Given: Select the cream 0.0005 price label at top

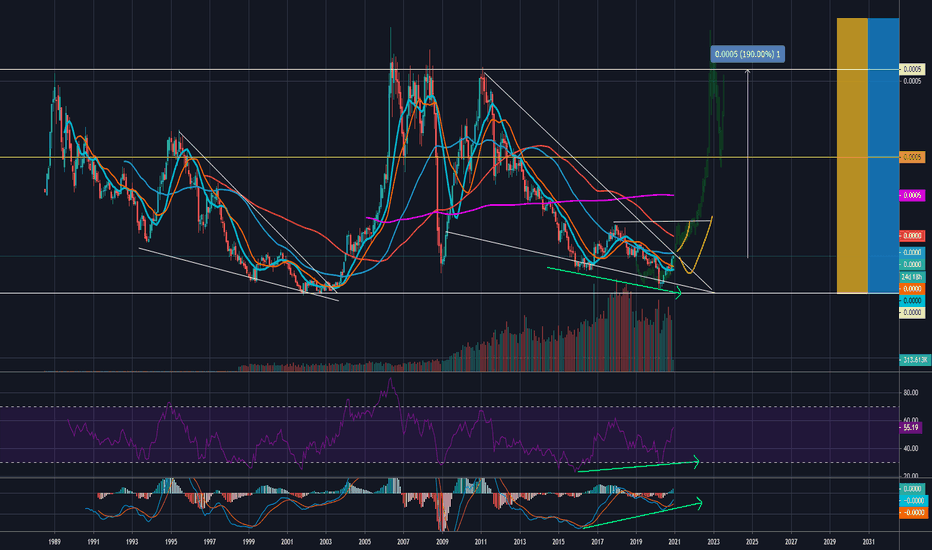Looking at the screenshot, I should coord(912,70).
